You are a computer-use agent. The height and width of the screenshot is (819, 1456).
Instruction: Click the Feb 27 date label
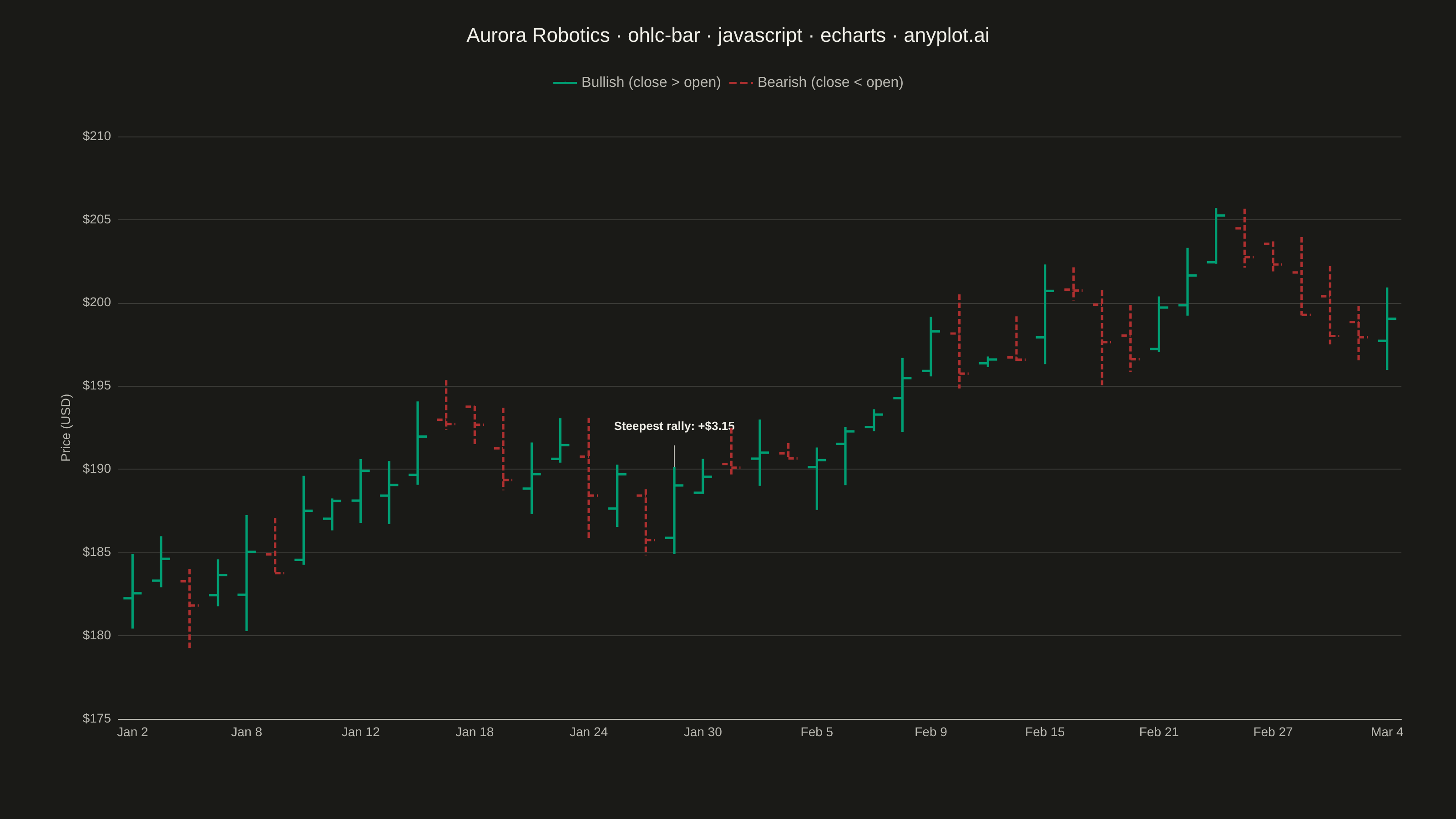(x=1273, y=732)
